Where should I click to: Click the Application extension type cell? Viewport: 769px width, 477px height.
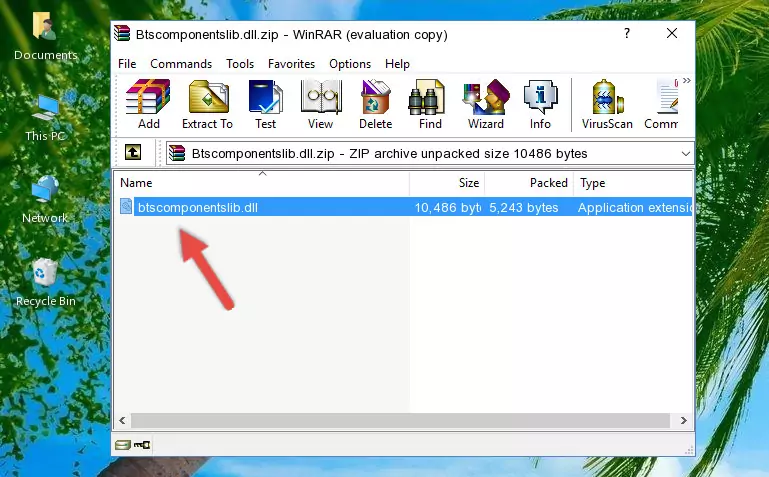635,207
